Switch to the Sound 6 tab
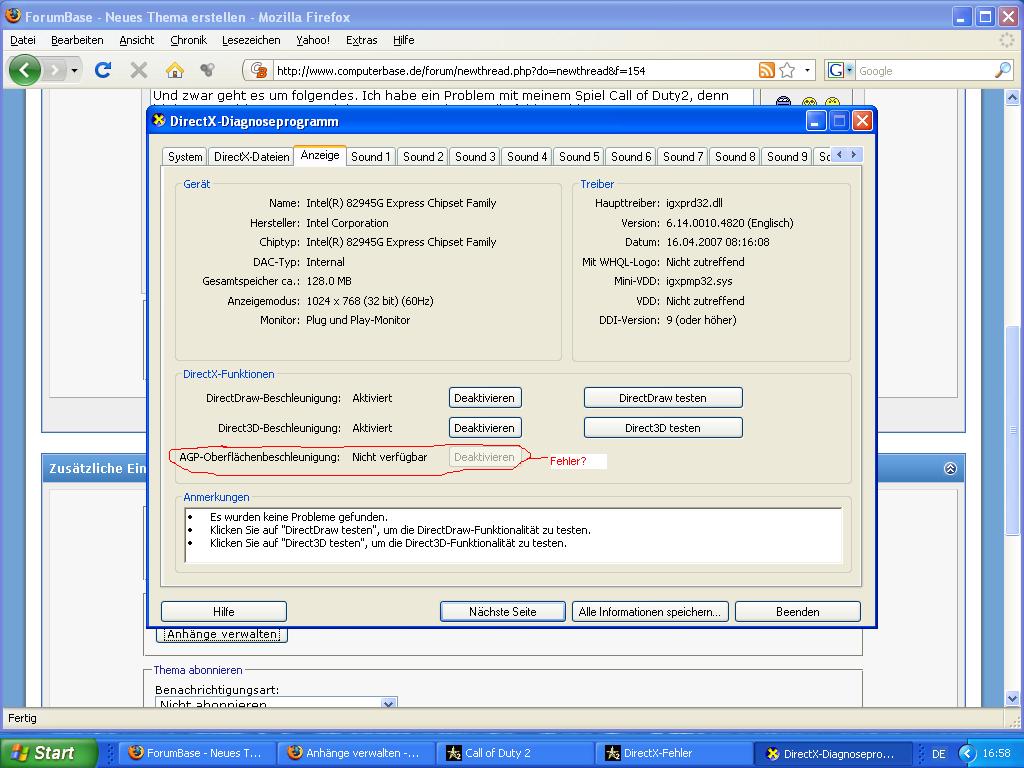 pyautogui.click(x=631, y=157)
